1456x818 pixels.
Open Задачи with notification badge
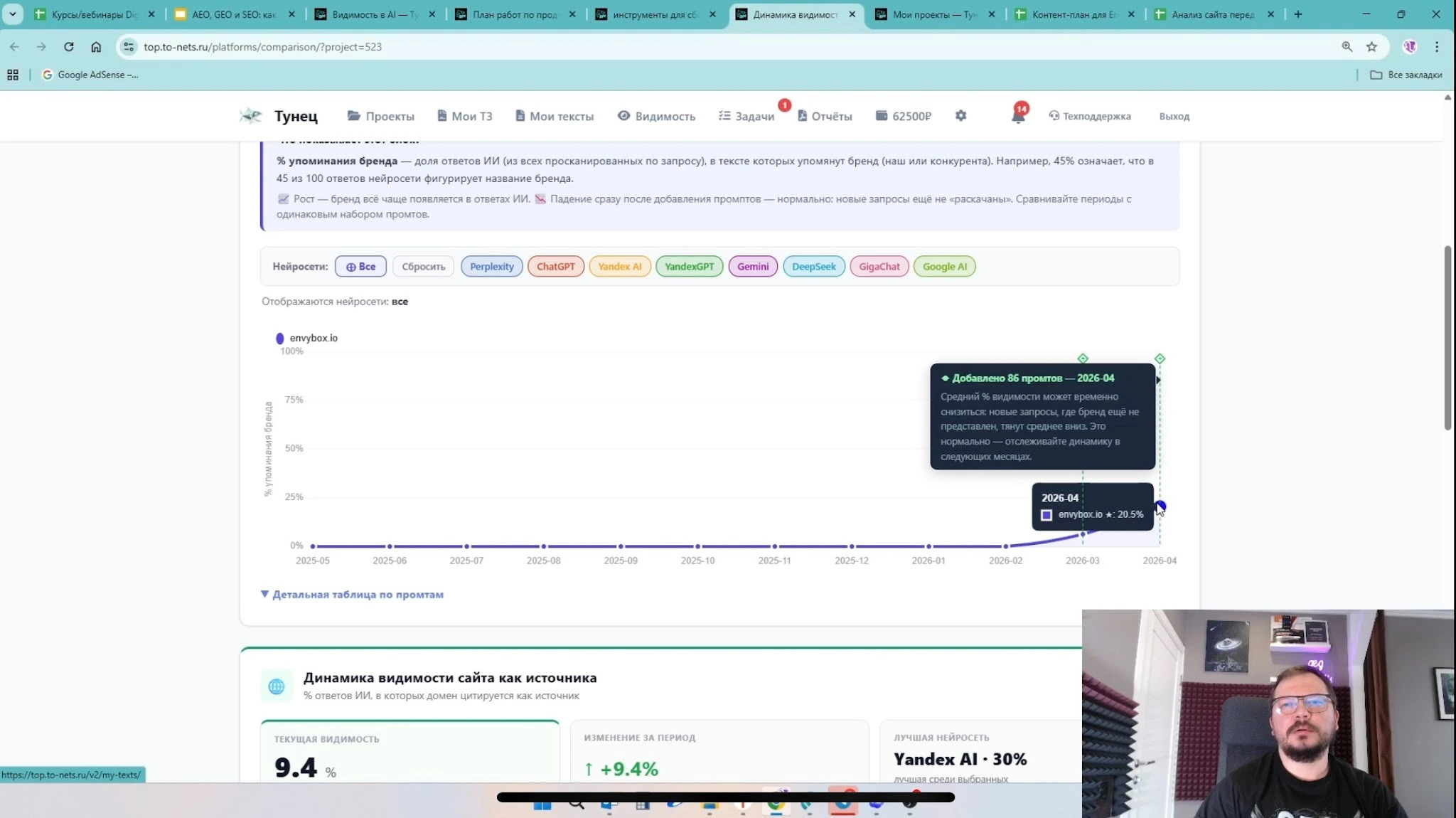(746, 116)
